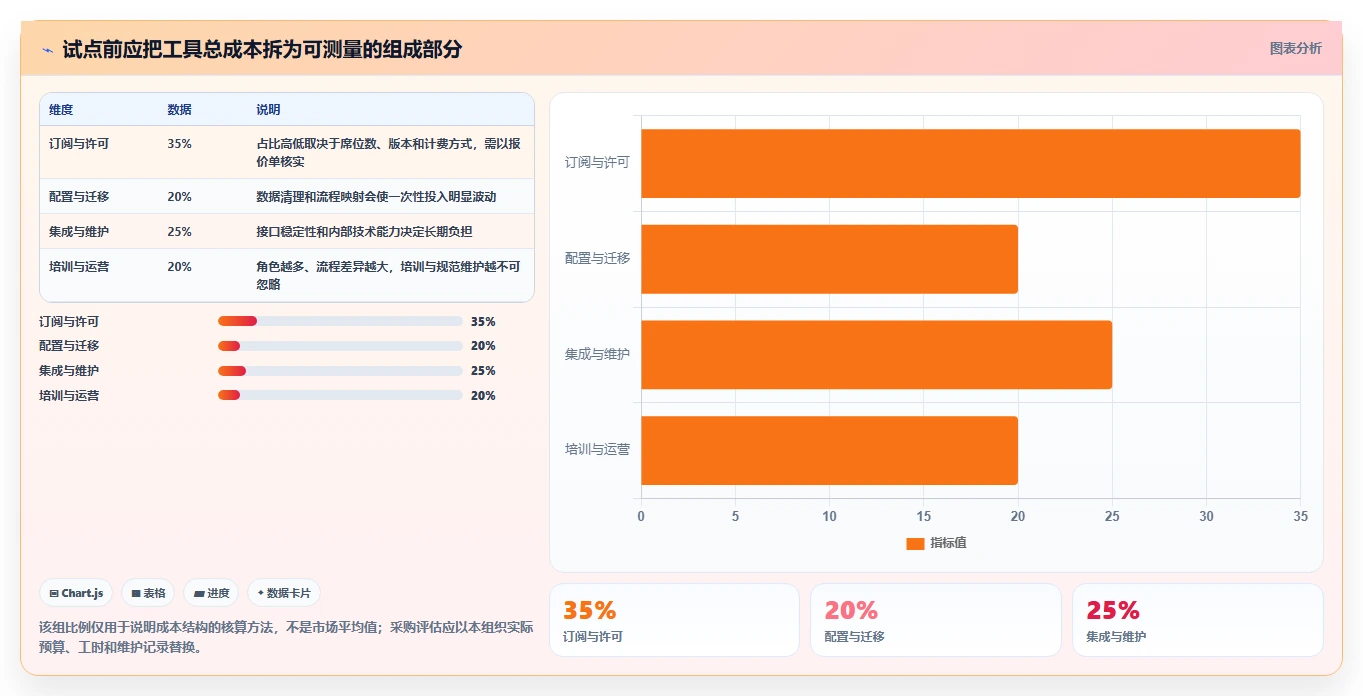1363x696 pixels.
Task: Click the 20% 配置与迁移 data card
Action: [935, 620]
